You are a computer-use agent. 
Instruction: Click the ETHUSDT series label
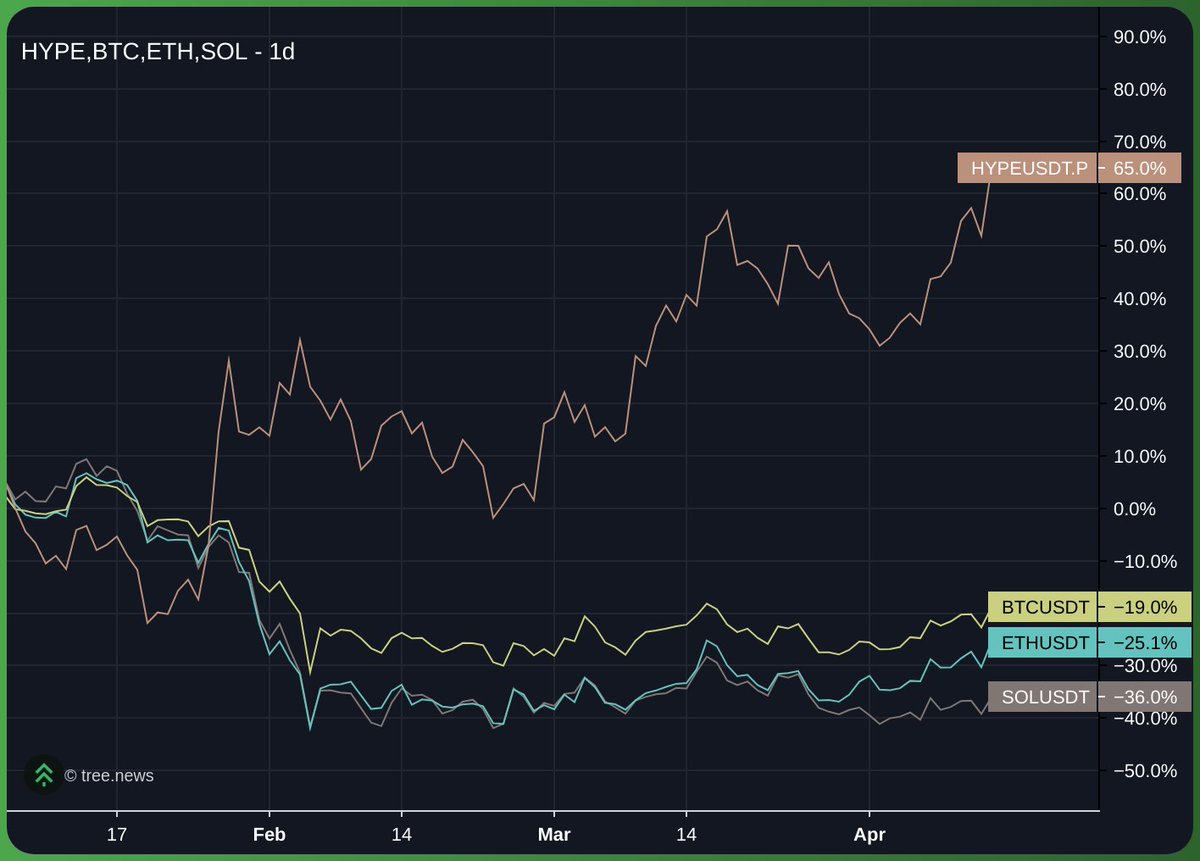tap(1042, 643)
